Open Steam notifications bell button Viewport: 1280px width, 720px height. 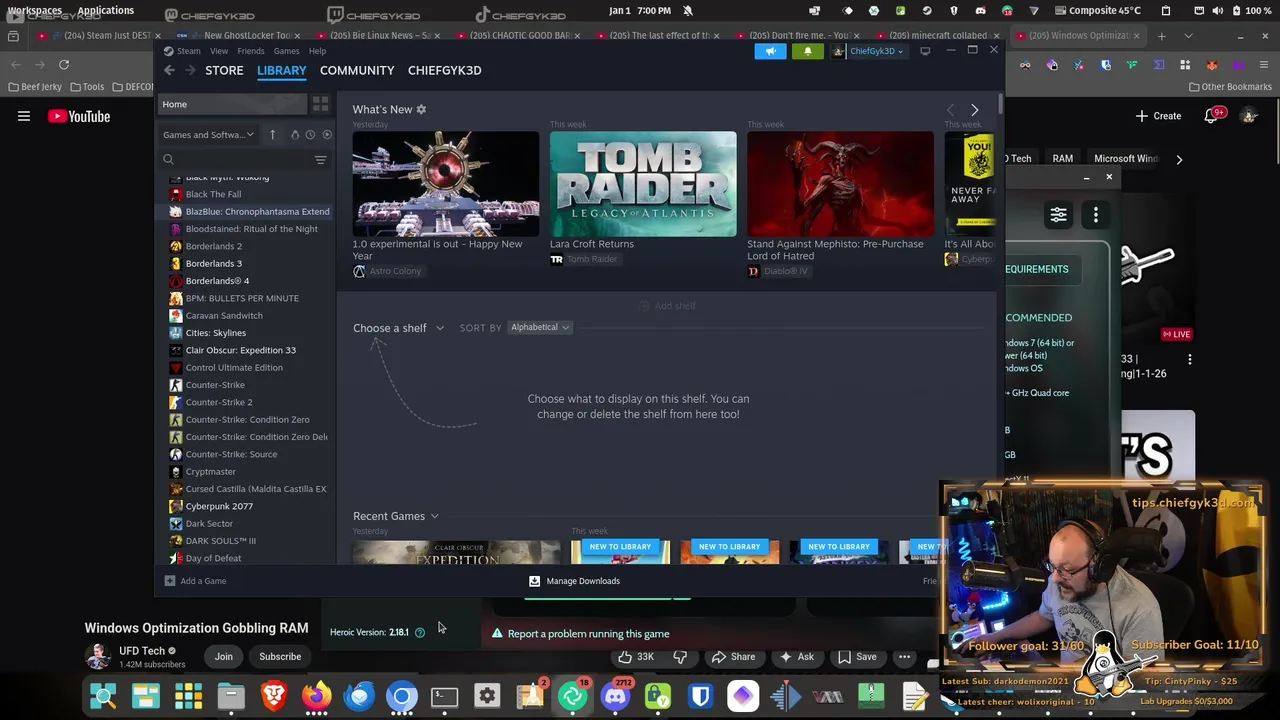click(x=808, y=51)
